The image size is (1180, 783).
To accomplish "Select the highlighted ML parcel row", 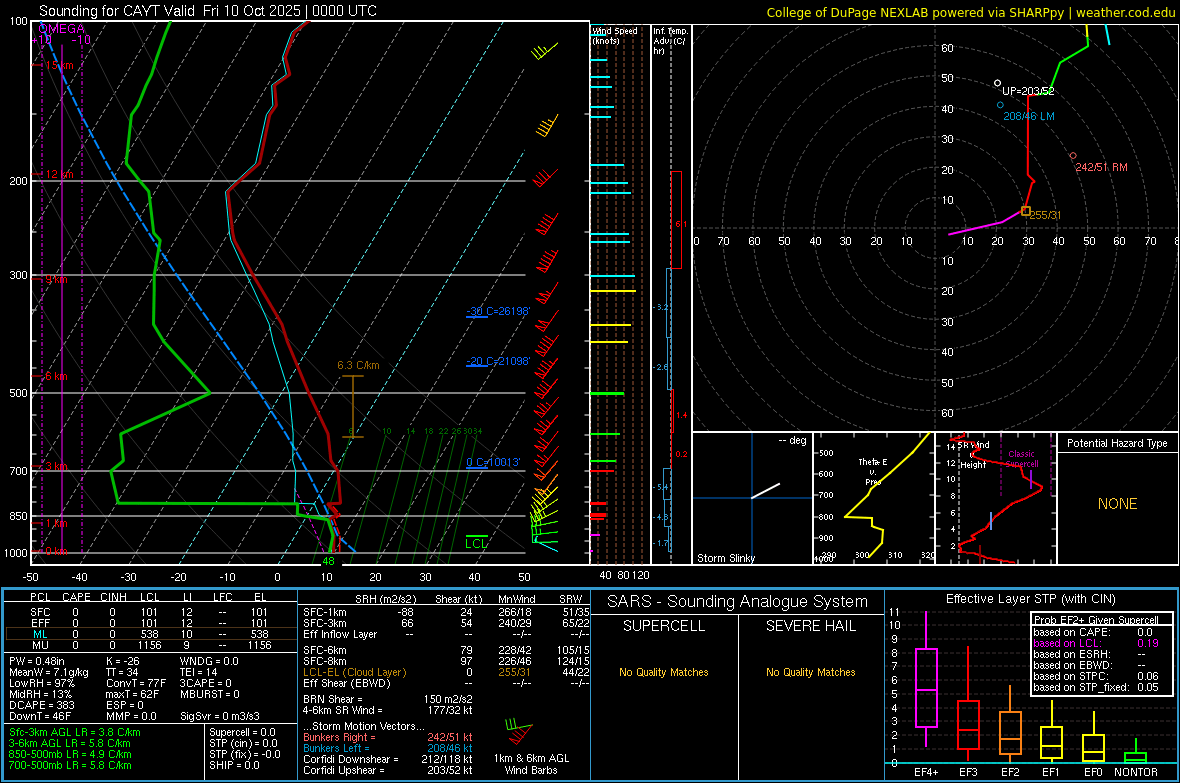I will [150, 634].
